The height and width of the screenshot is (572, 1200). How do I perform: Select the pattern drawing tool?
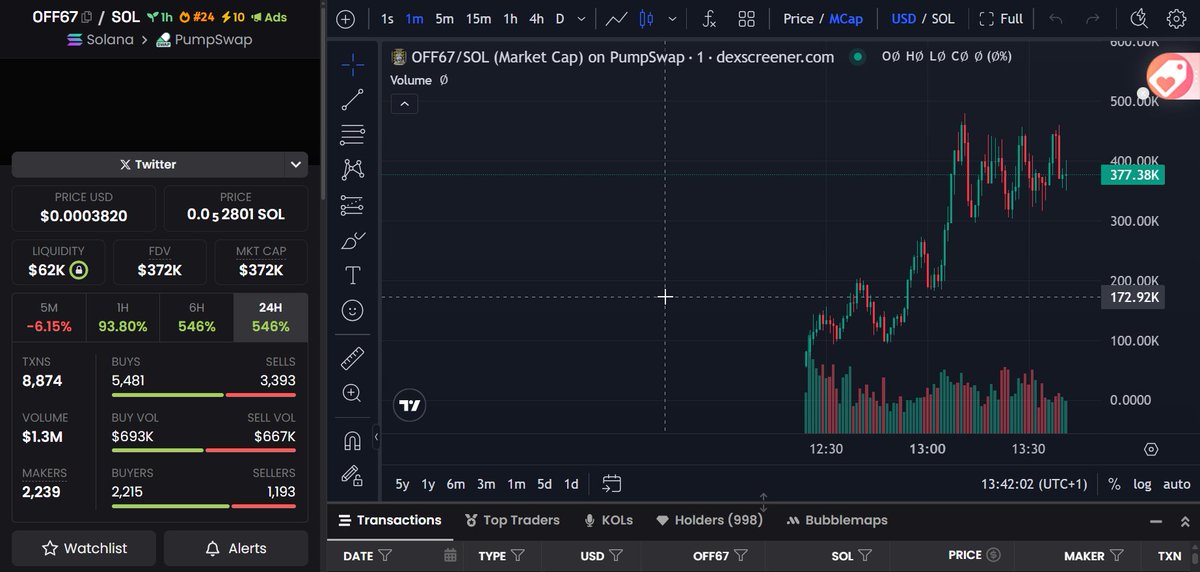pyautogui.click(x=352, y=170)
